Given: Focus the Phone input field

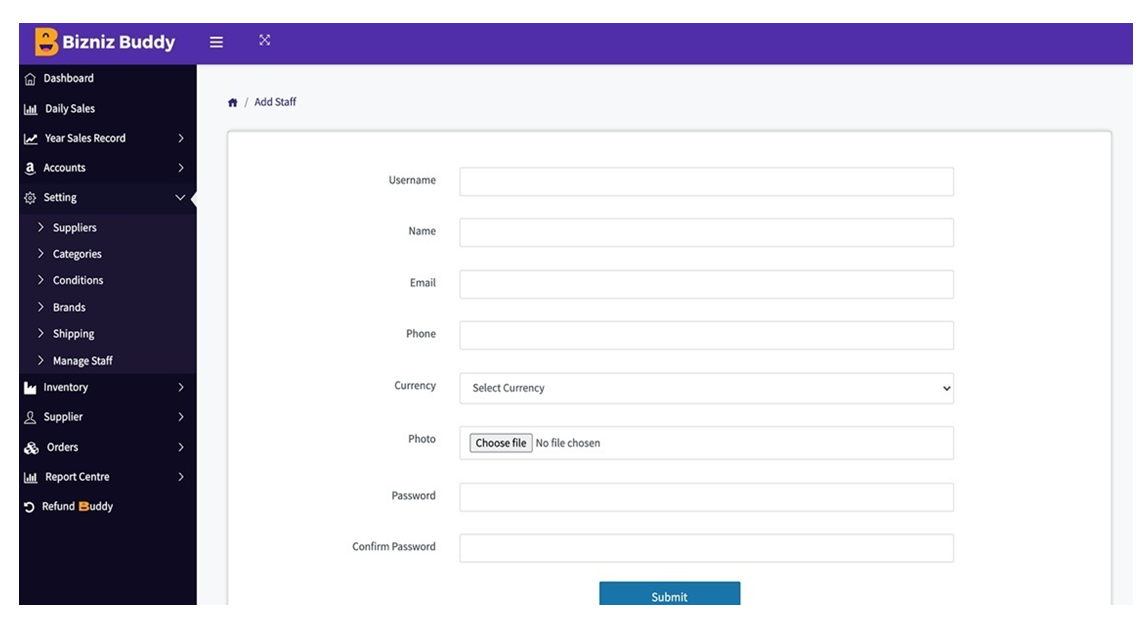Looking at the screenshot, I should (x=707, y=335).
